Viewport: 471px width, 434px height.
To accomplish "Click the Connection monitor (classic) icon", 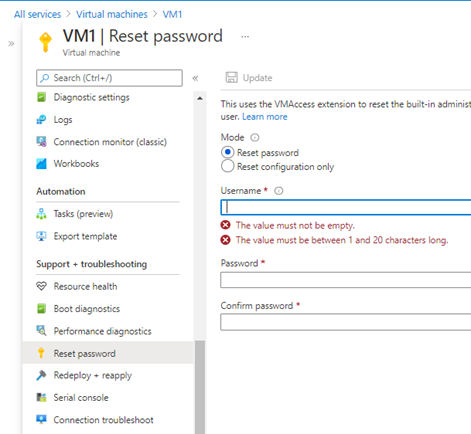I will [x=41, y=142].
